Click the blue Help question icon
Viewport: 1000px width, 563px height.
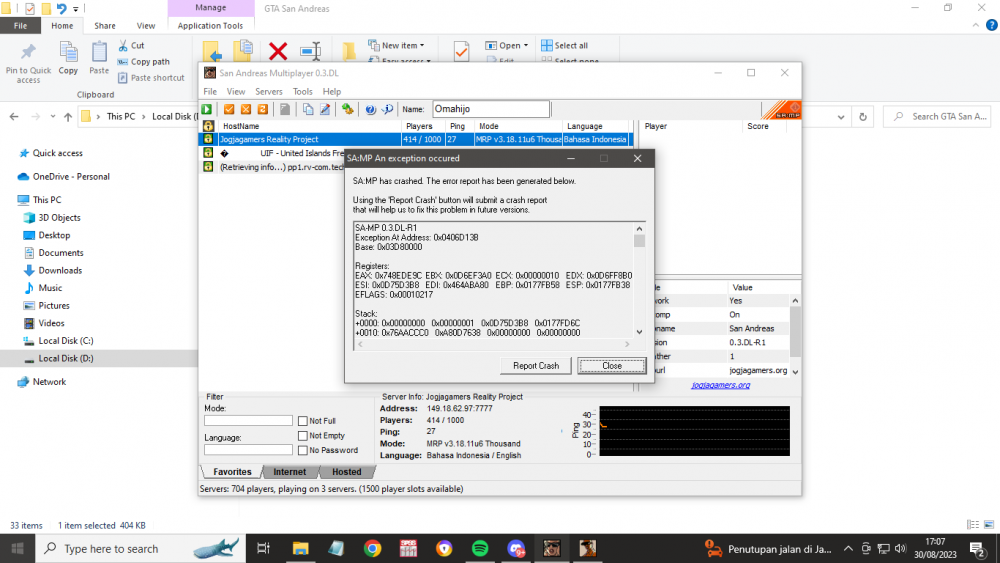(371, 109)
